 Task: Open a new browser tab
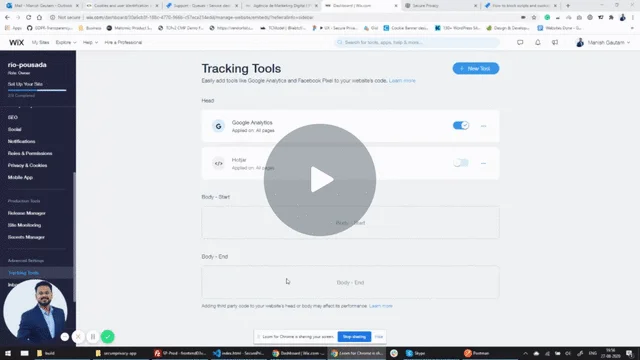[x=568, y=6]
